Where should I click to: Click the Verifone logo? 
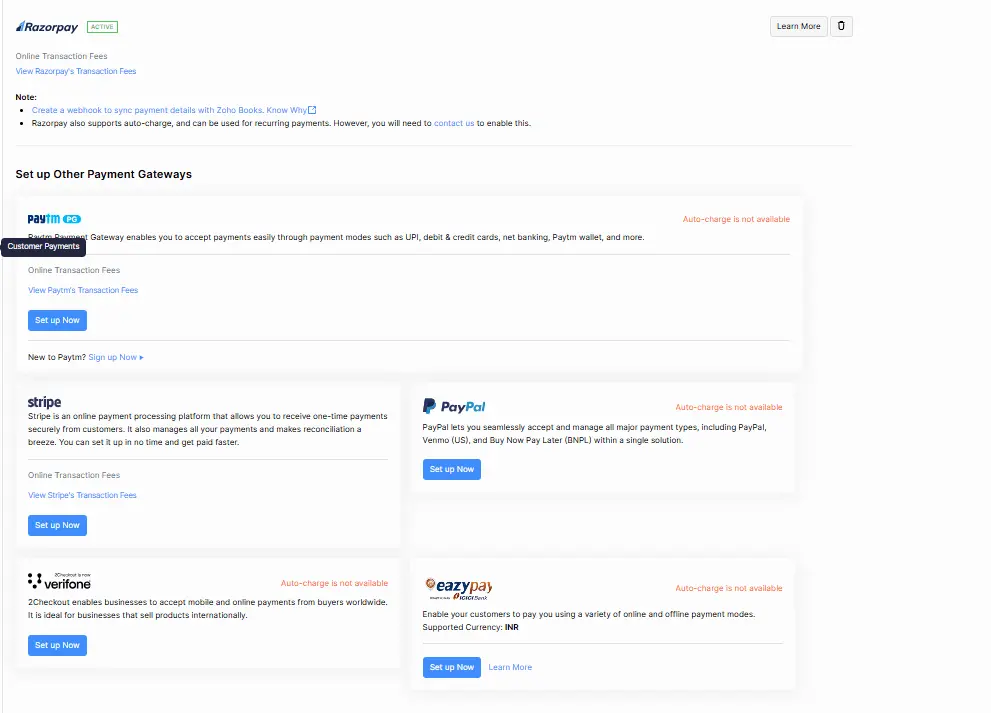(60, 581)
